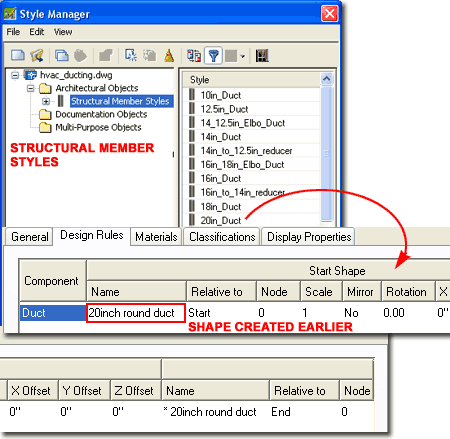Click the New Drawing toolbar icon
The image size is (450, 439).
click(x=18, y=55)
